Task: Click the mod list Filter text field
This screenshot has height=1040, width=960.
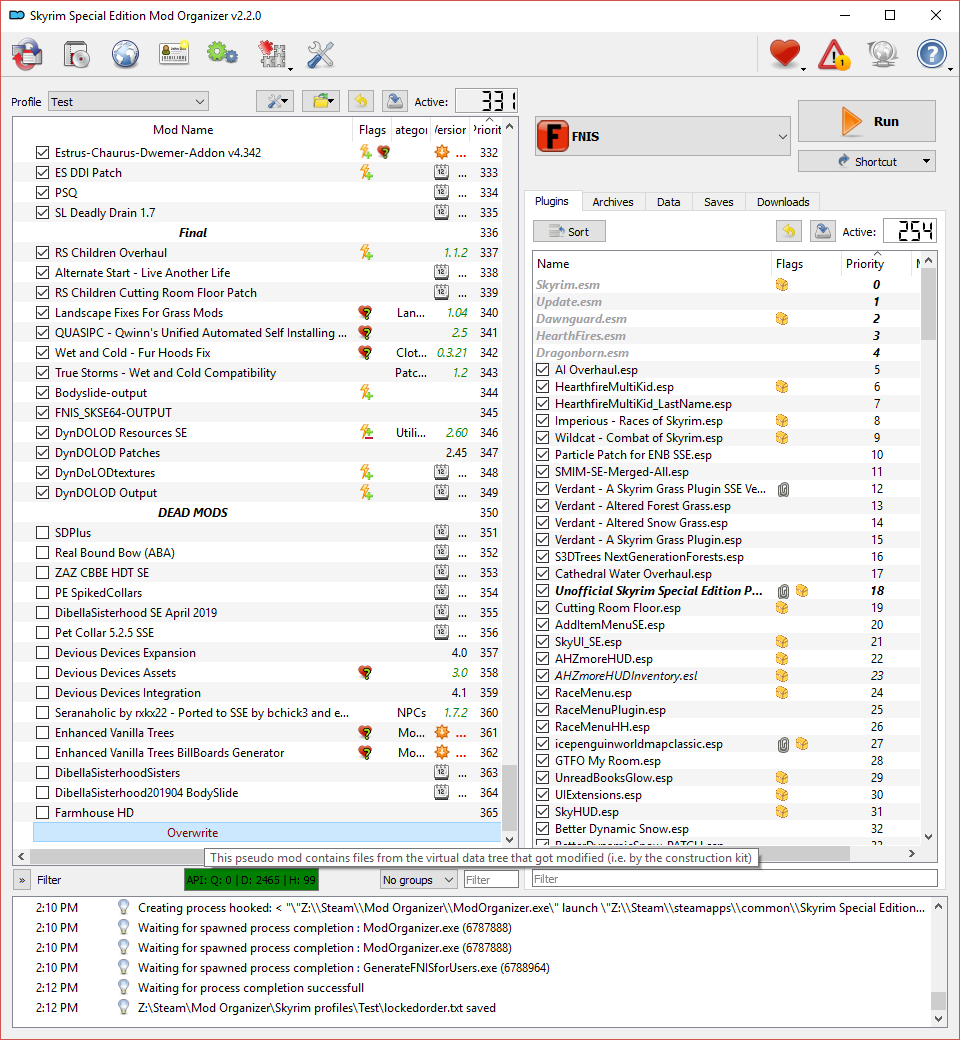Action: click(491, 879)
